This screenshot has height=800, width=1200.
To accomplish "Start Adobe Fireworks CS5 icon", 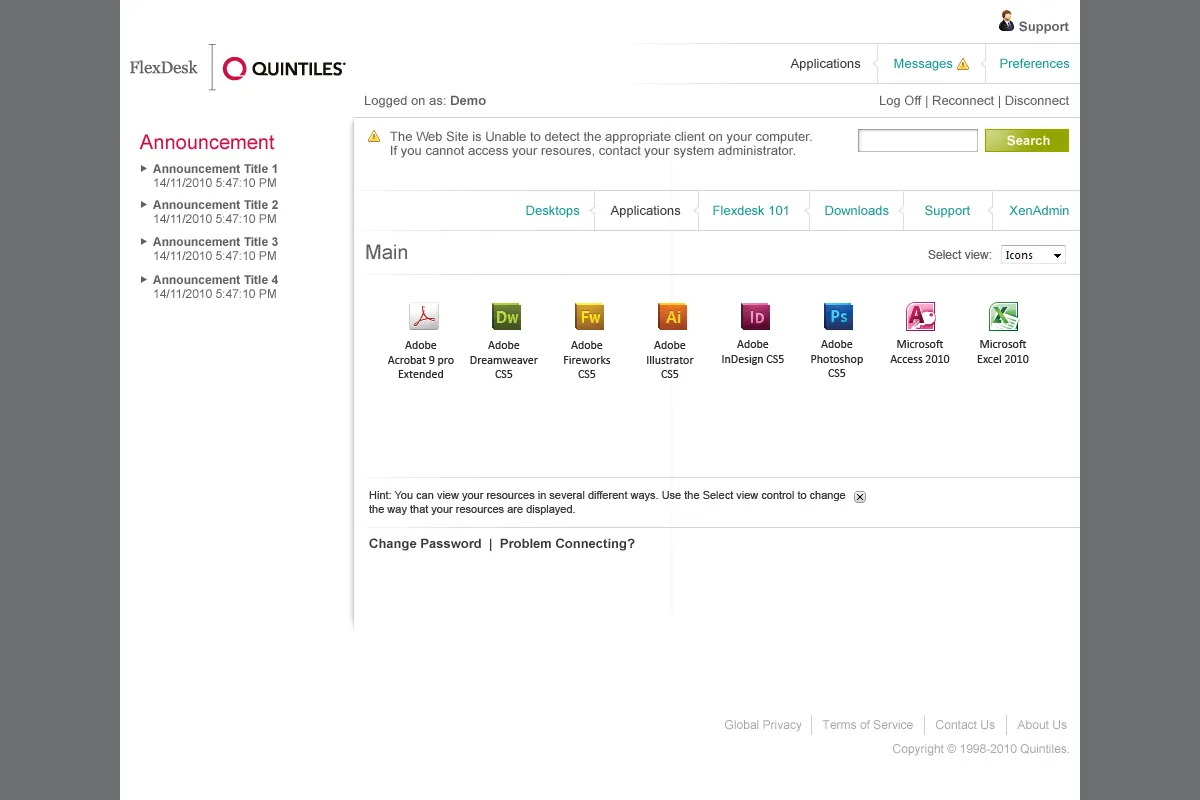I will 590,317.
